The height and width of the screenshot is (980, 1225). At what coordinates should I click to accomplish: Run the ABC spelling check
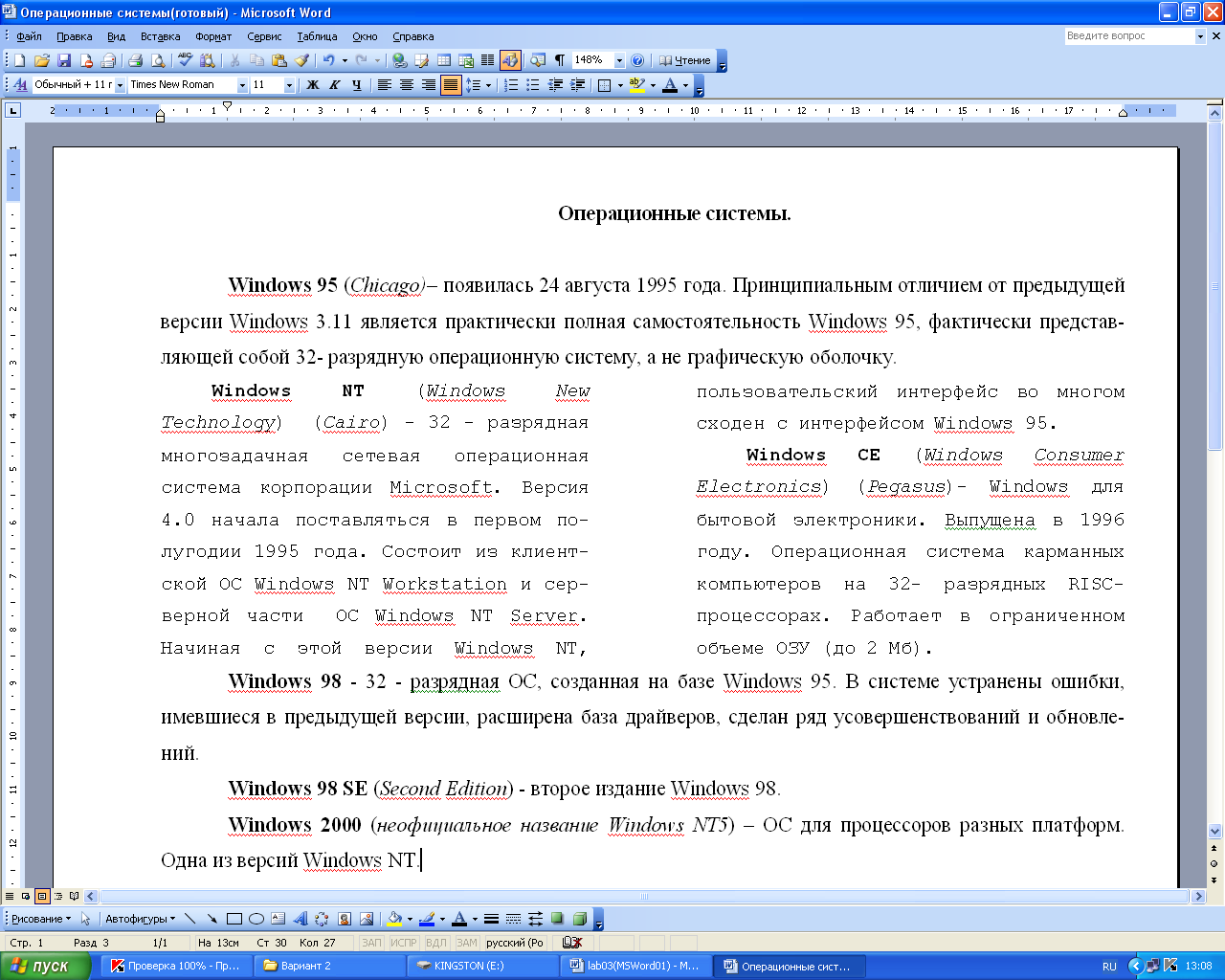[x=186, y=60]
